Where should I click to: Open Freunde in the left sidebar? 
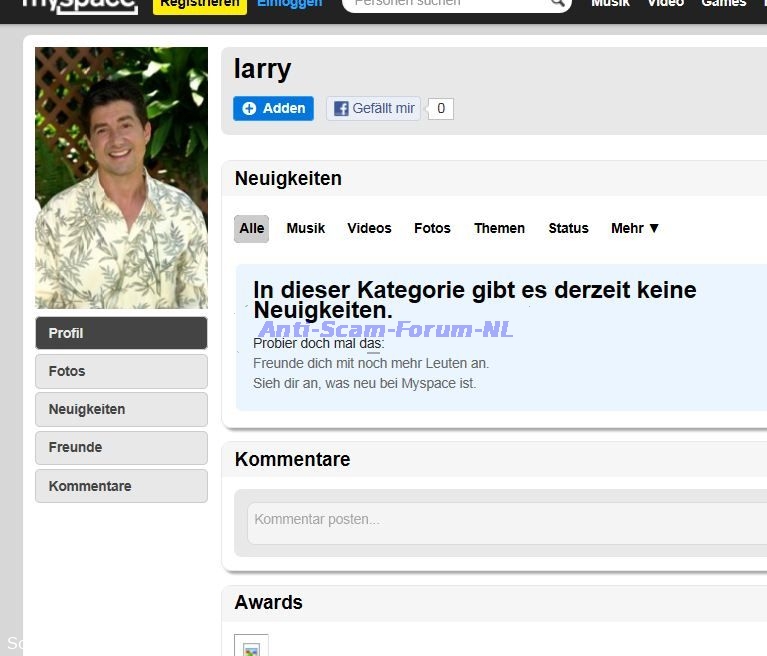[121, 447]
